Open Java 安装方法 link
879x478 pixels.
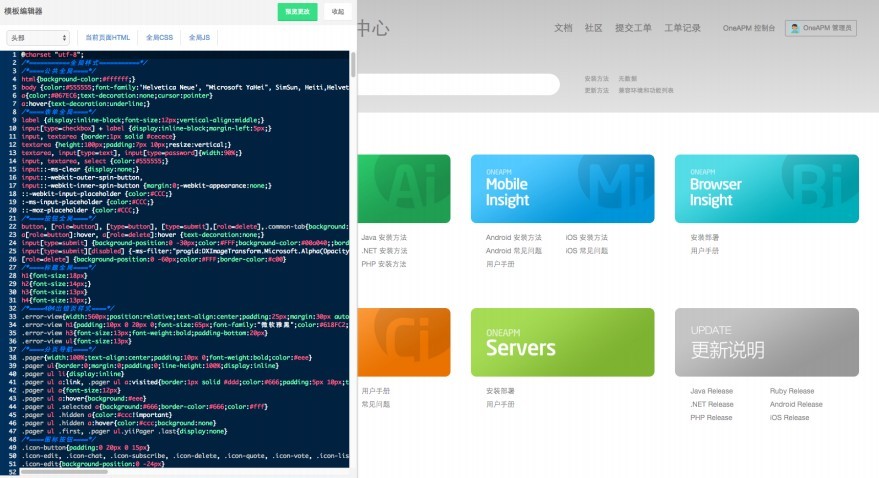click(384, 238)
